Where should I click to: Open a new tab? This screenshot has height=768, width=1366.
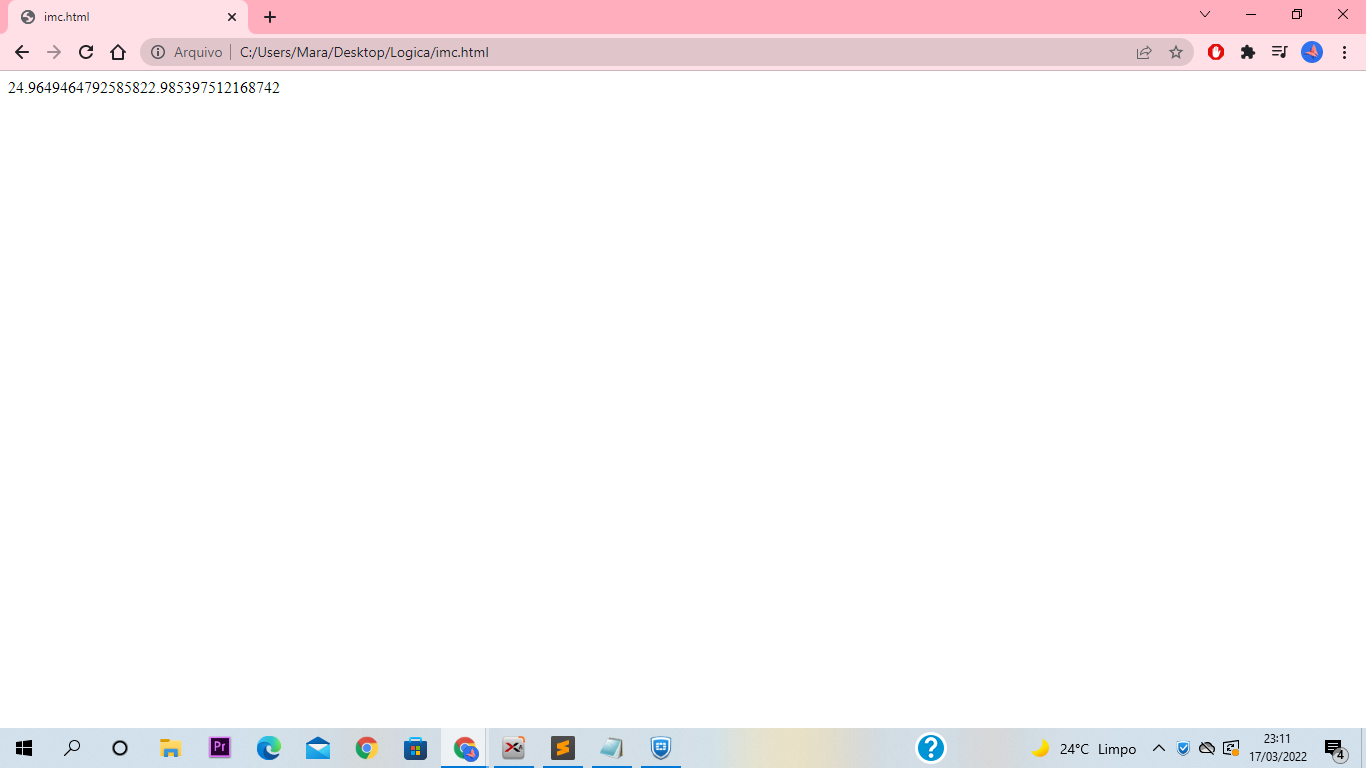[270, 17]
